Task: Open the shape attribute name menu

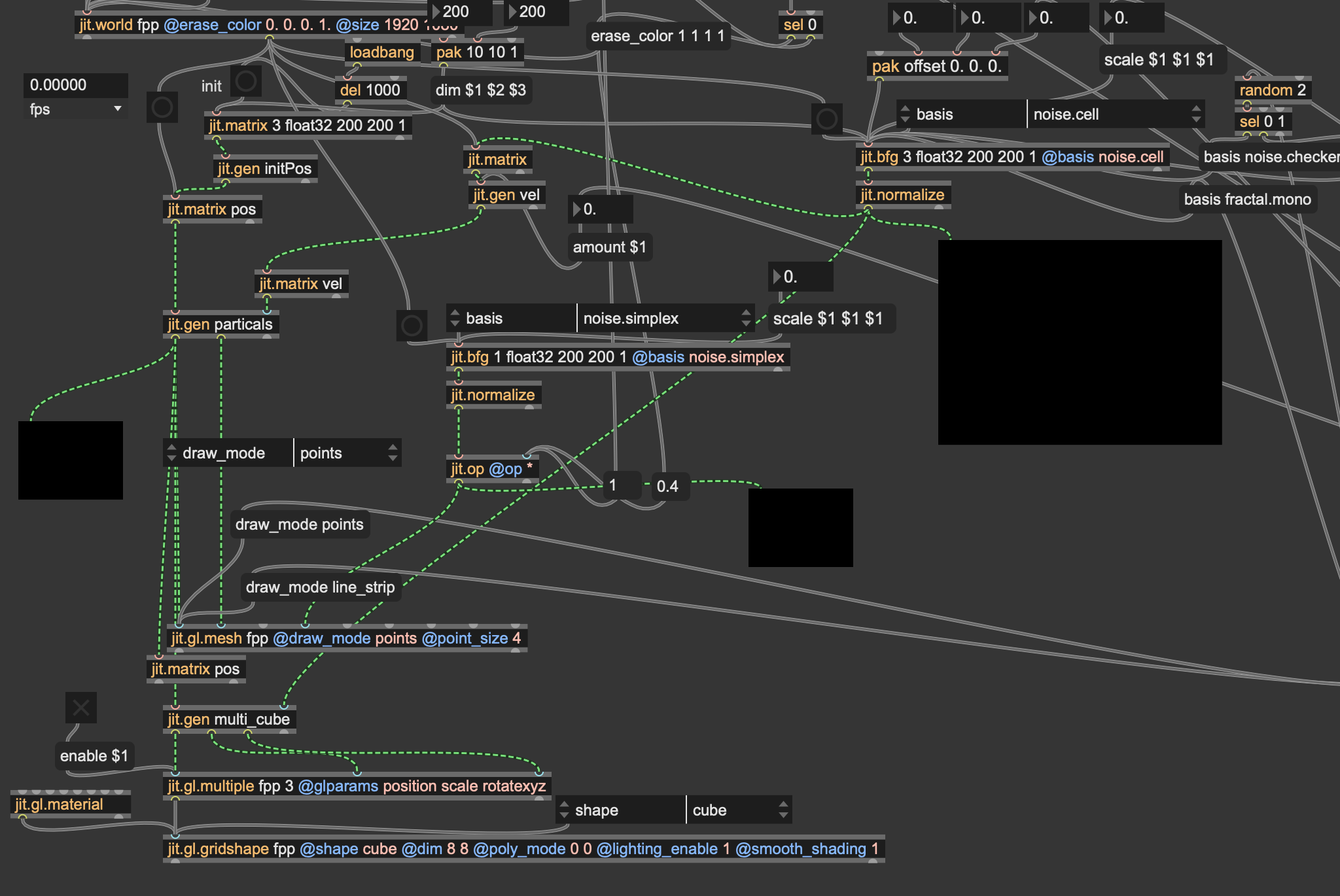Action: 620,810
